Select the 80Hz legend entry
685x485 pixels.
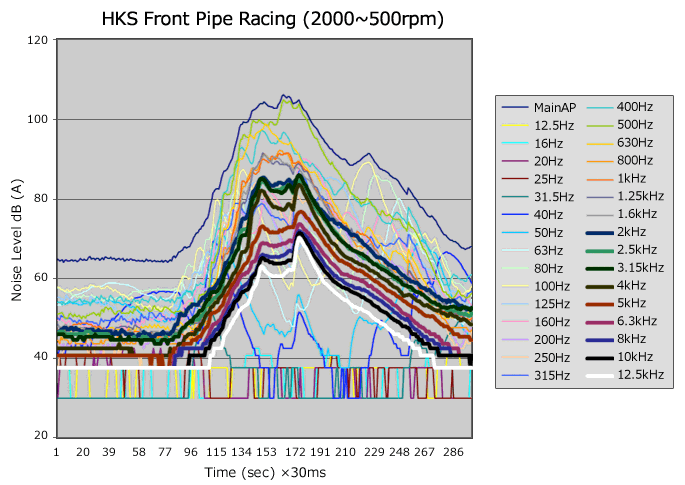532,268
